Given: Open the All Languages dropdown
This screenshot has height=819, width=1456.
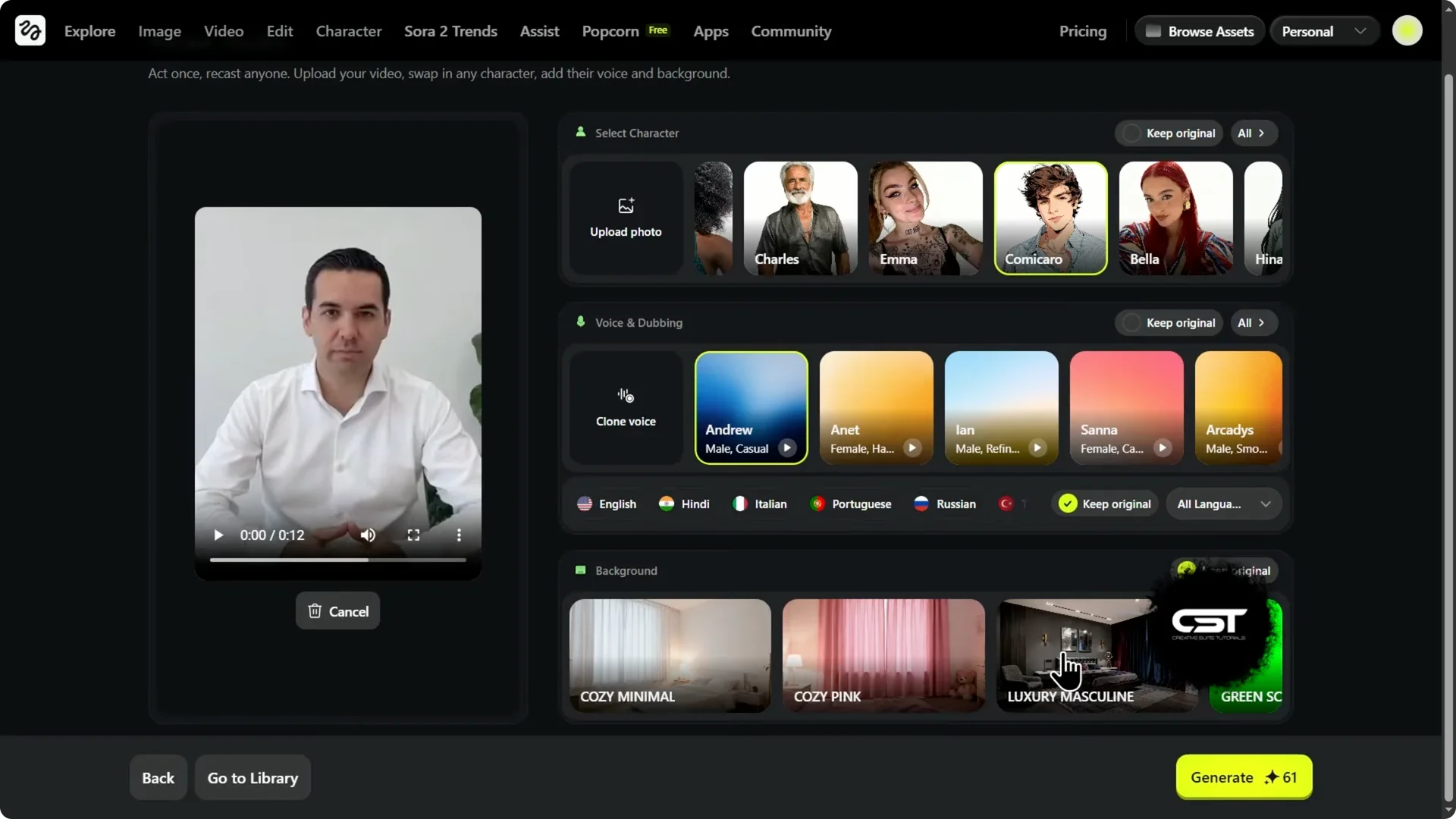Looking at the screenshot, I should [1223, 503].
